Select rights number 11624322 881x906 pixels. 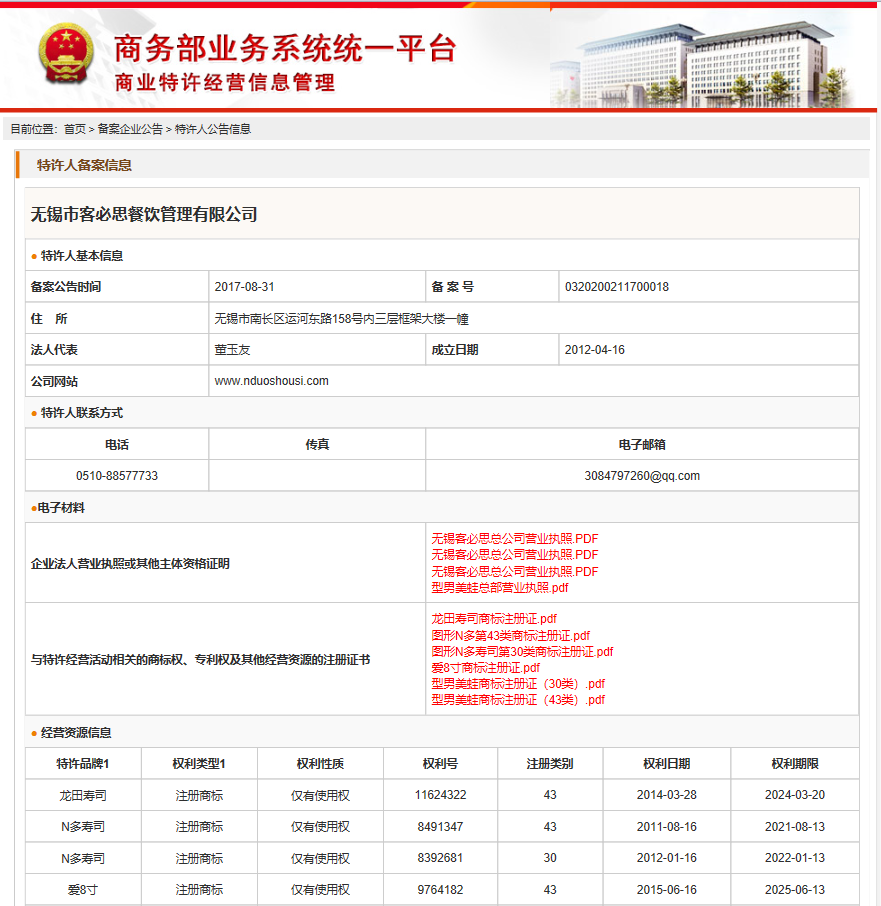click(440, 795)
